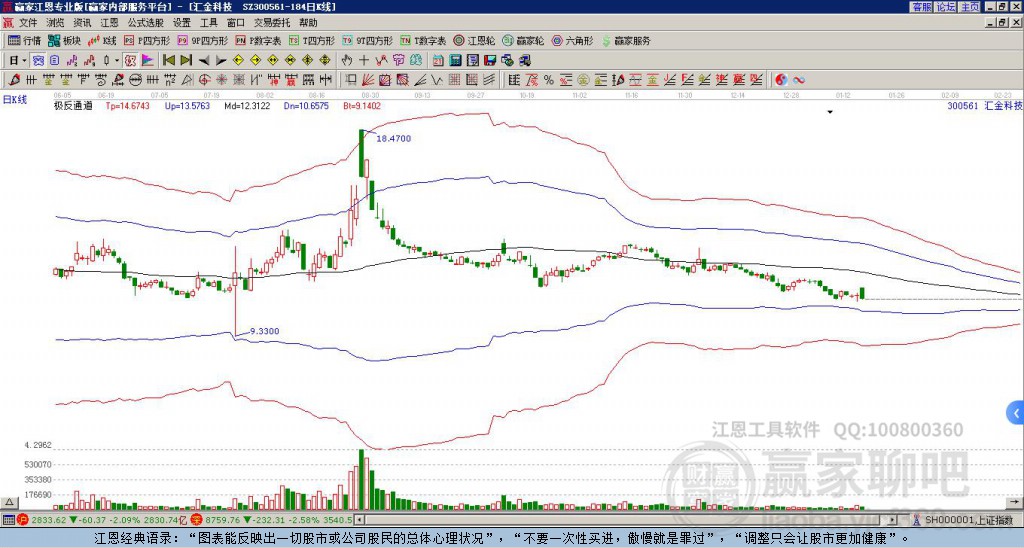Screen dimensions: 1024x548
Task: Jump to first bar icon
Action: pyautogui.click(x=168, y=61)
